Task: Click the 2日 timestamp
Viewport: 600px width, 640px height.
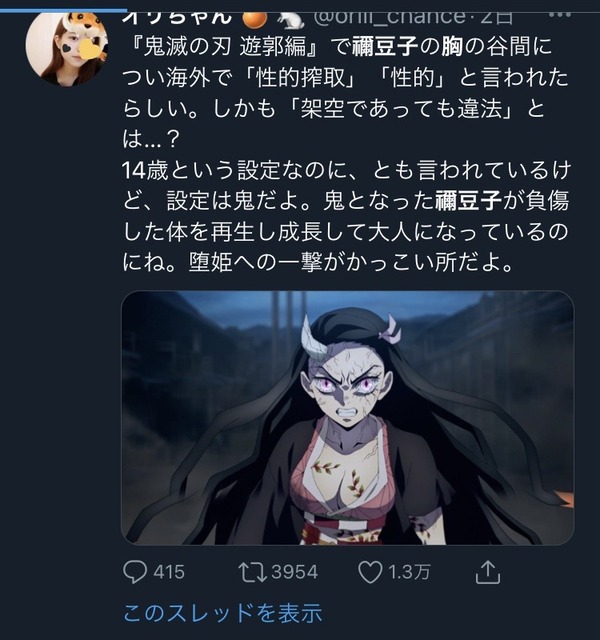Action: (x=496, y=18)
